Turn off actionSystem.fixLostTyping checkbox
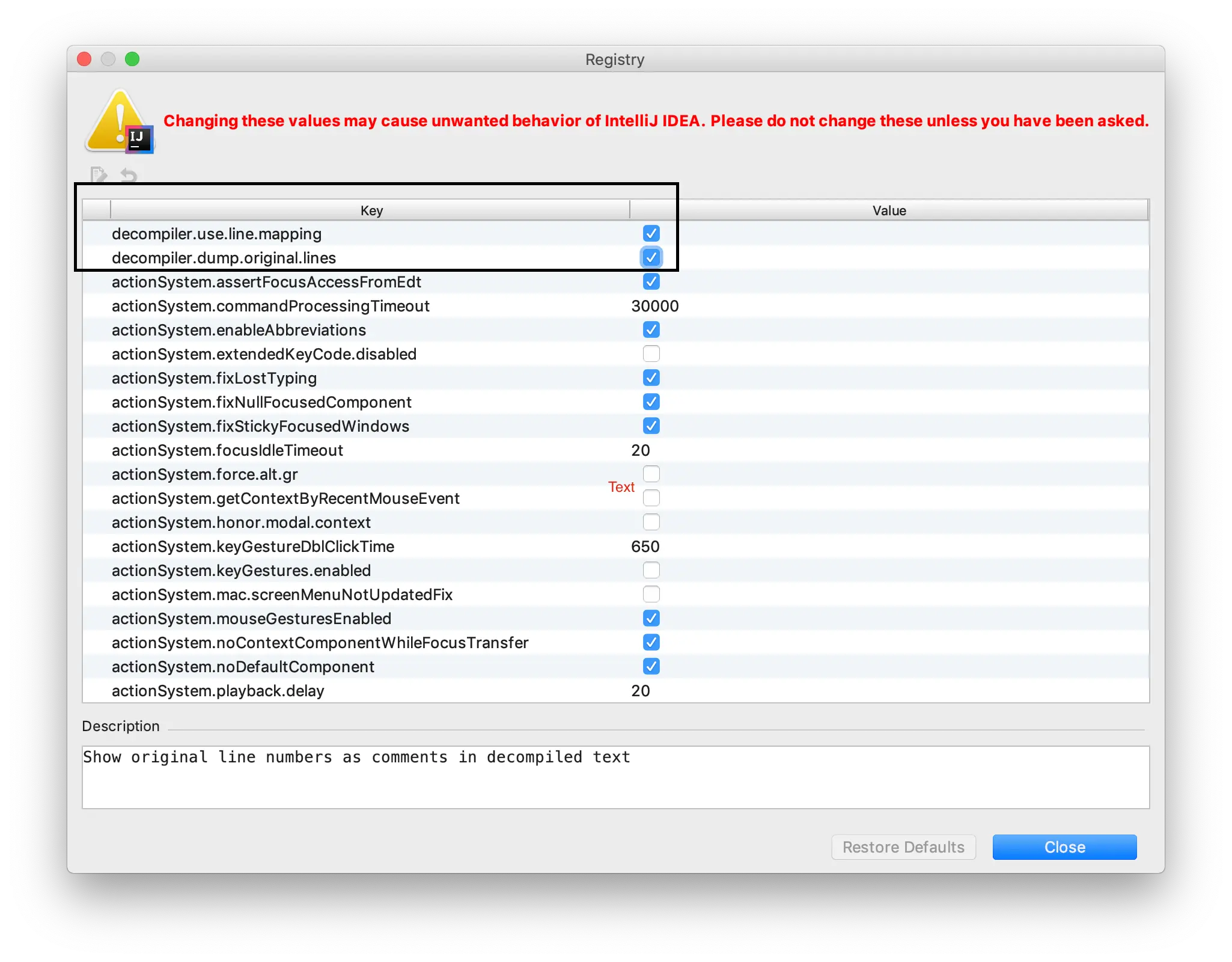 point(651,378)
